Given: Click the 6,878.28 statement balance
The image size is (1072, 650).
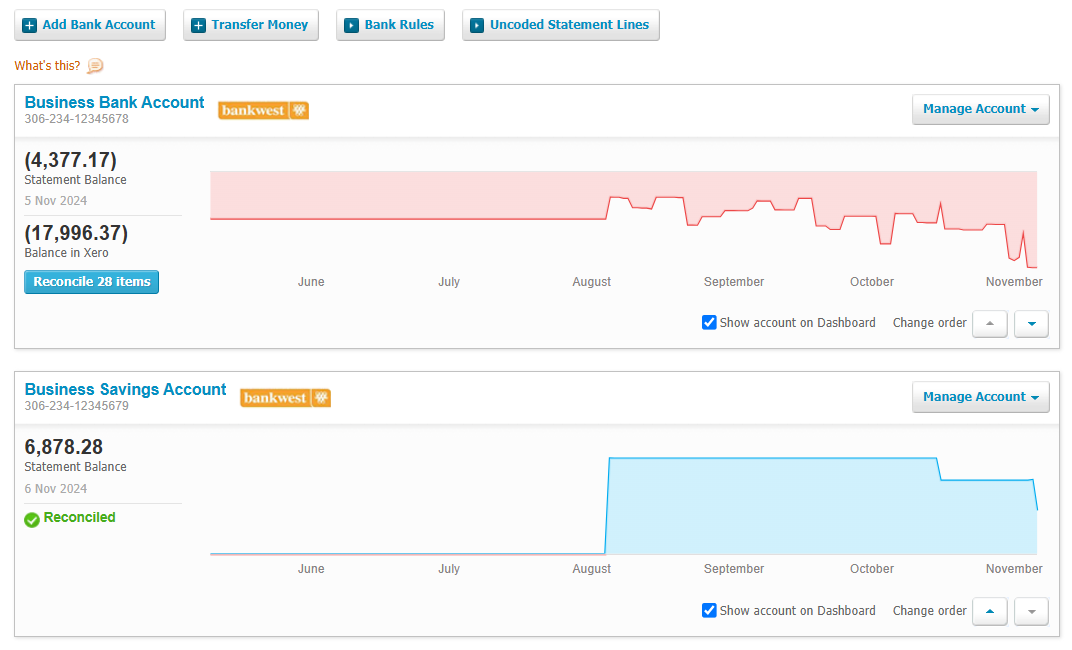Looking at the screenshot, I should [64, 447].
